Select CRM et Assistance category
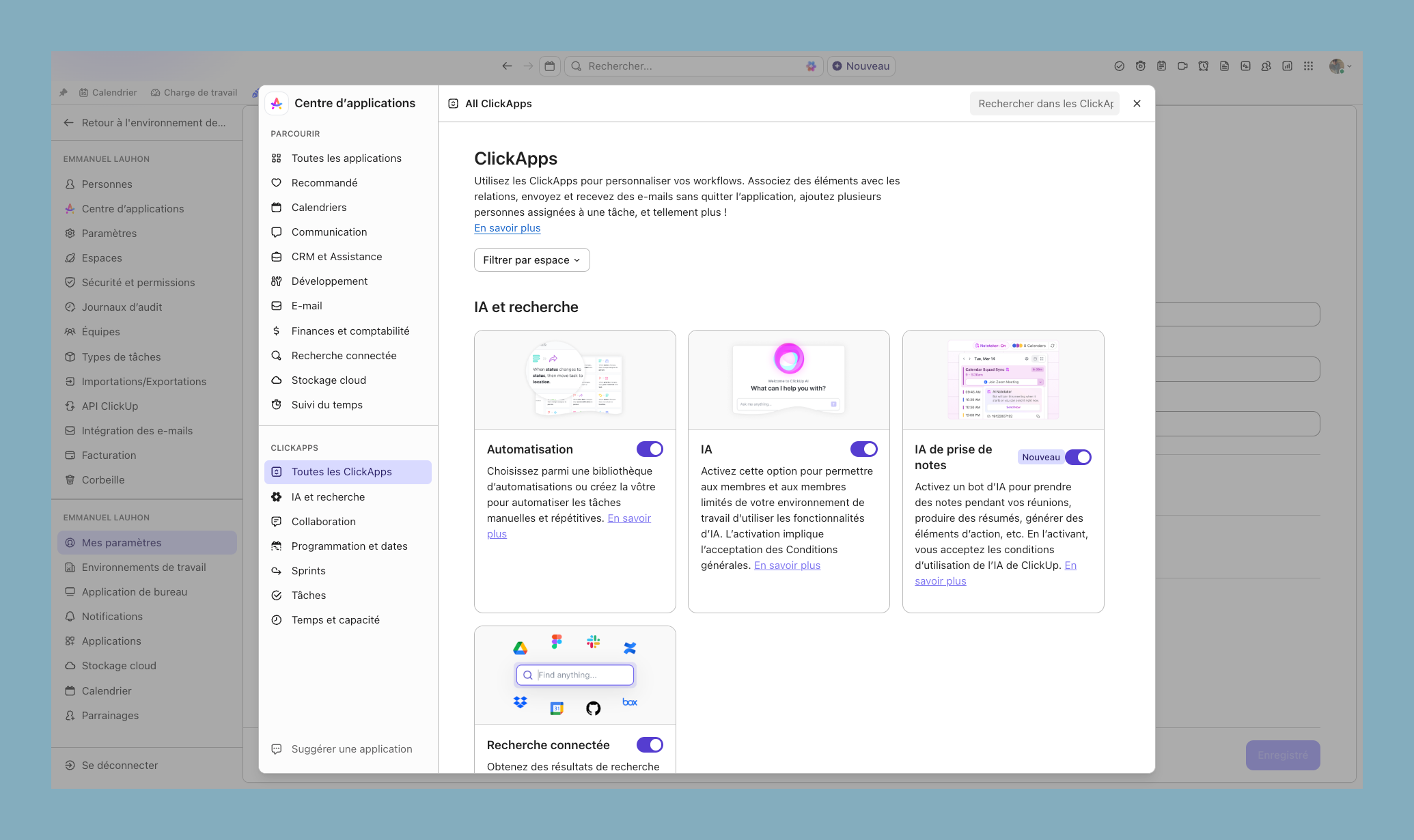 348,256
